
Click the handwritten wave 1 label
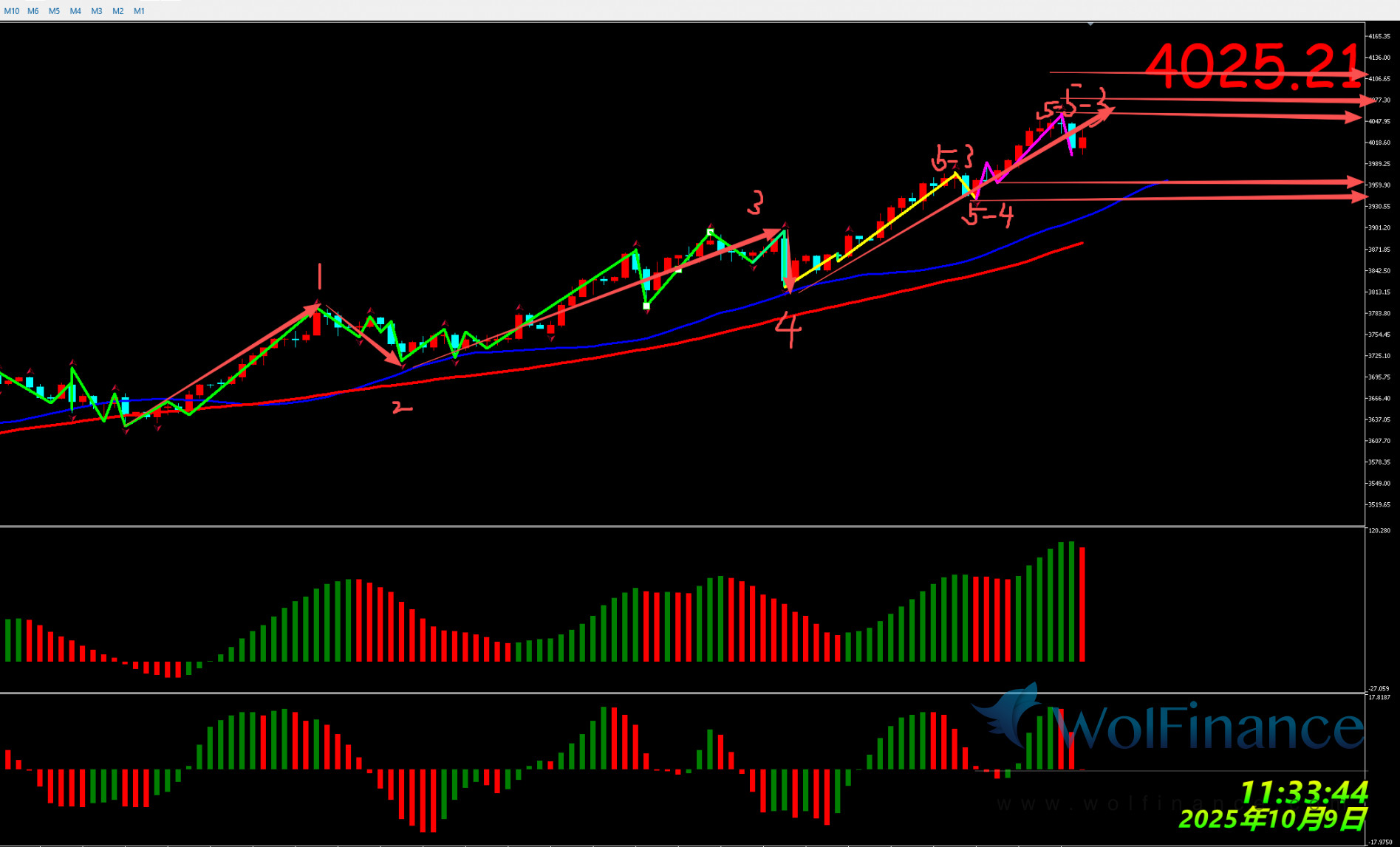[319, 276]
